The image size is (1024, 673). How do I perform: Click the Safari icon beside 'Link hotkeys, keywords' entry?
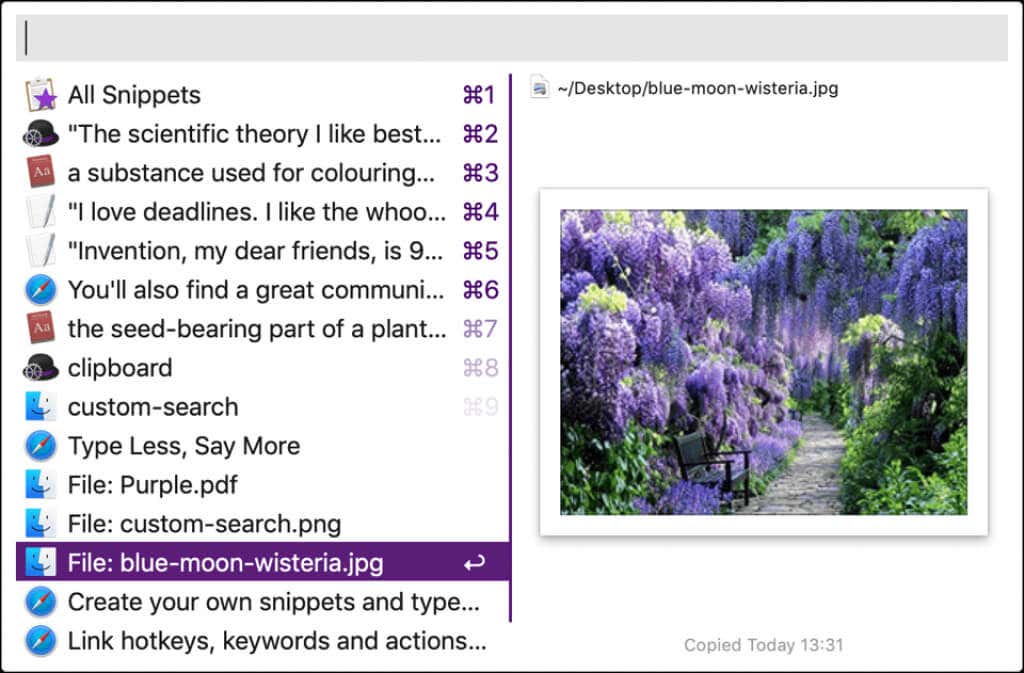[x=40, y=640]
